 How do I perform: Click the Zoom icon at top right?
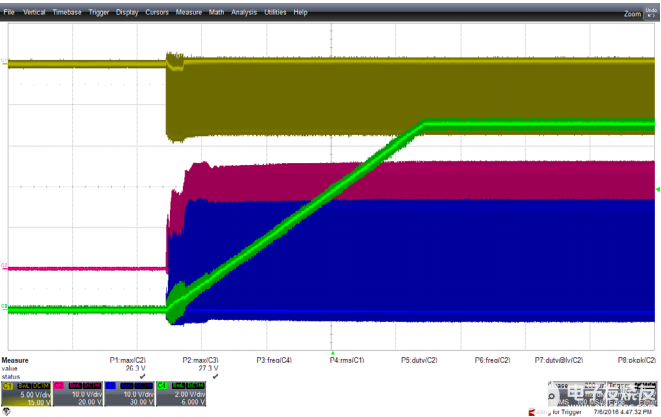point(632,13)
